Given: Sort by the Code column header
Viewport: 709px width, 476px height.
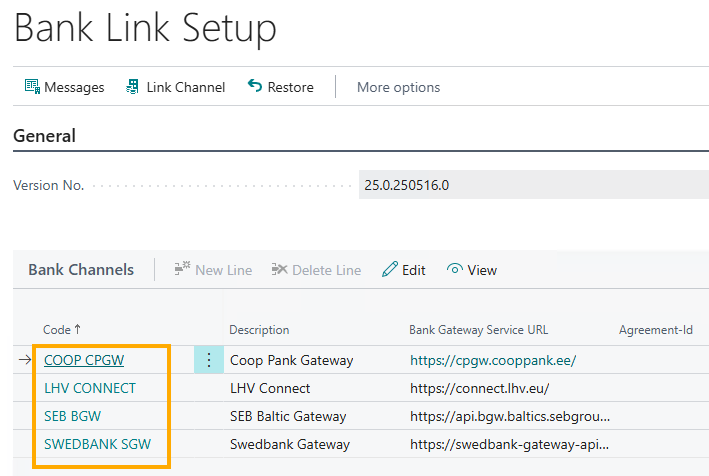Looking at the screenshot, I should tap(62, 330).
